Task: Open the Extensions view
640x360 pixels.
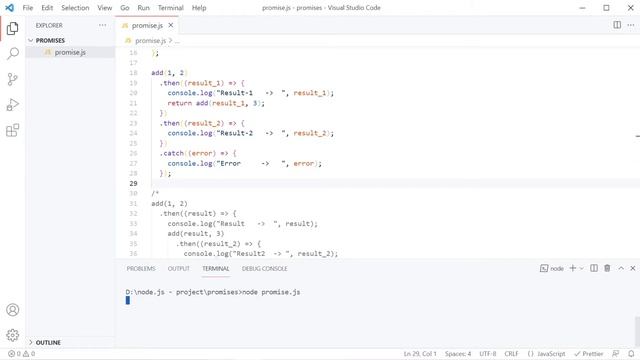Action: point(13,130)
